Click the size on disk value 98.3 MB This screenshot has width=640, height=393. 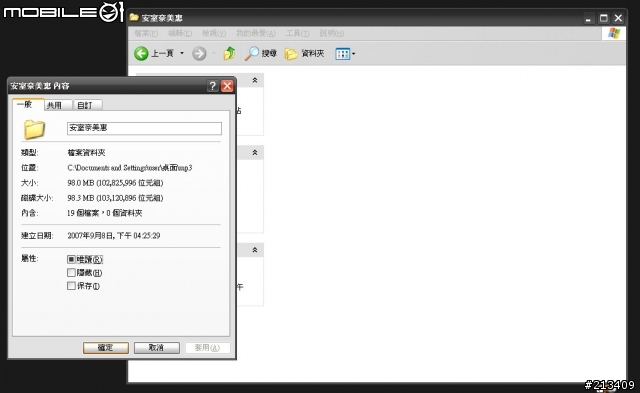pyautogui.click(x=115, y=198)
